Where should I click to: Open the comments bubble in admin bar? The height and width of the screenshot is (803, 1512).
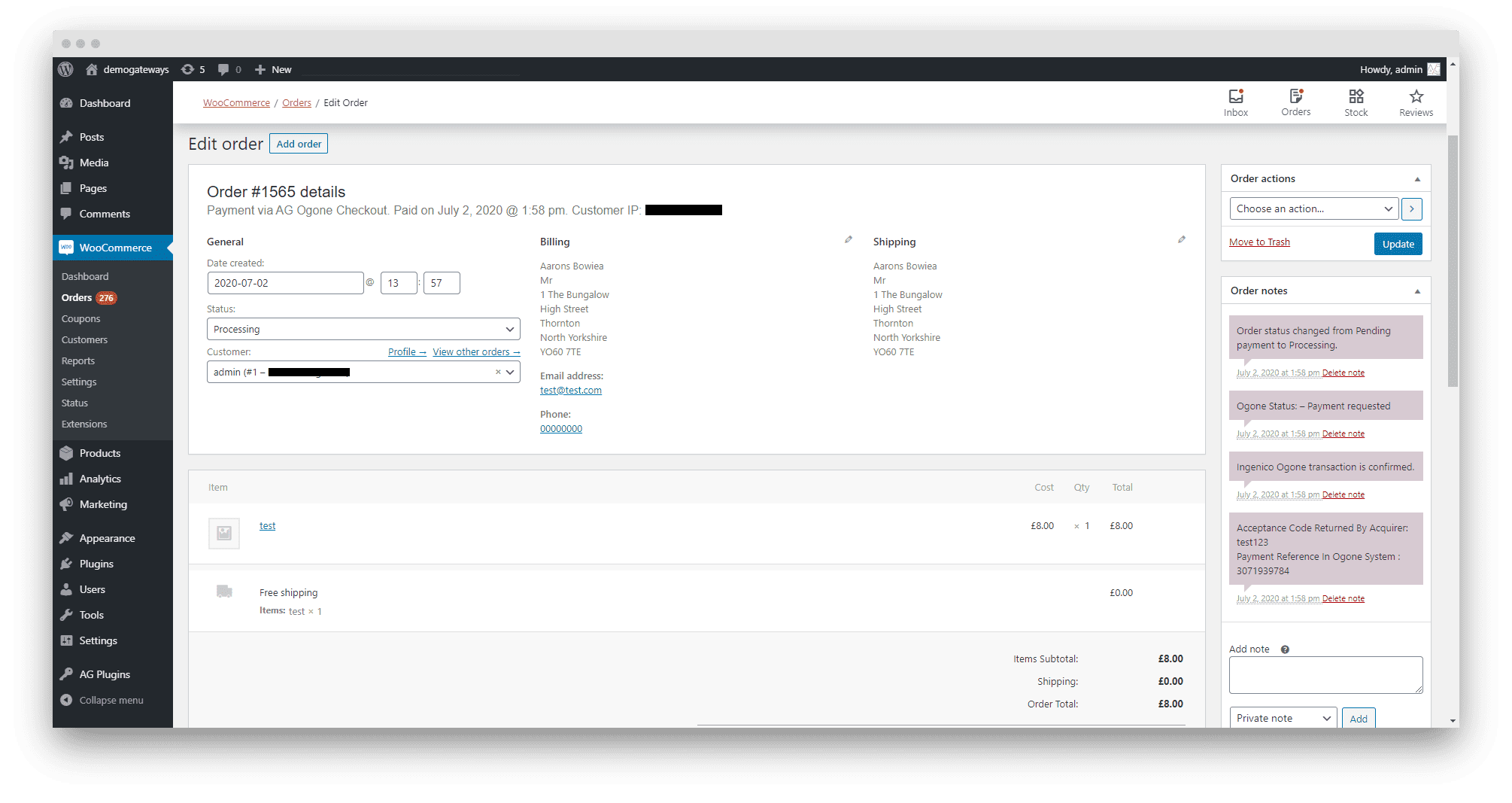pyautogui.click(x=229, y=69)
